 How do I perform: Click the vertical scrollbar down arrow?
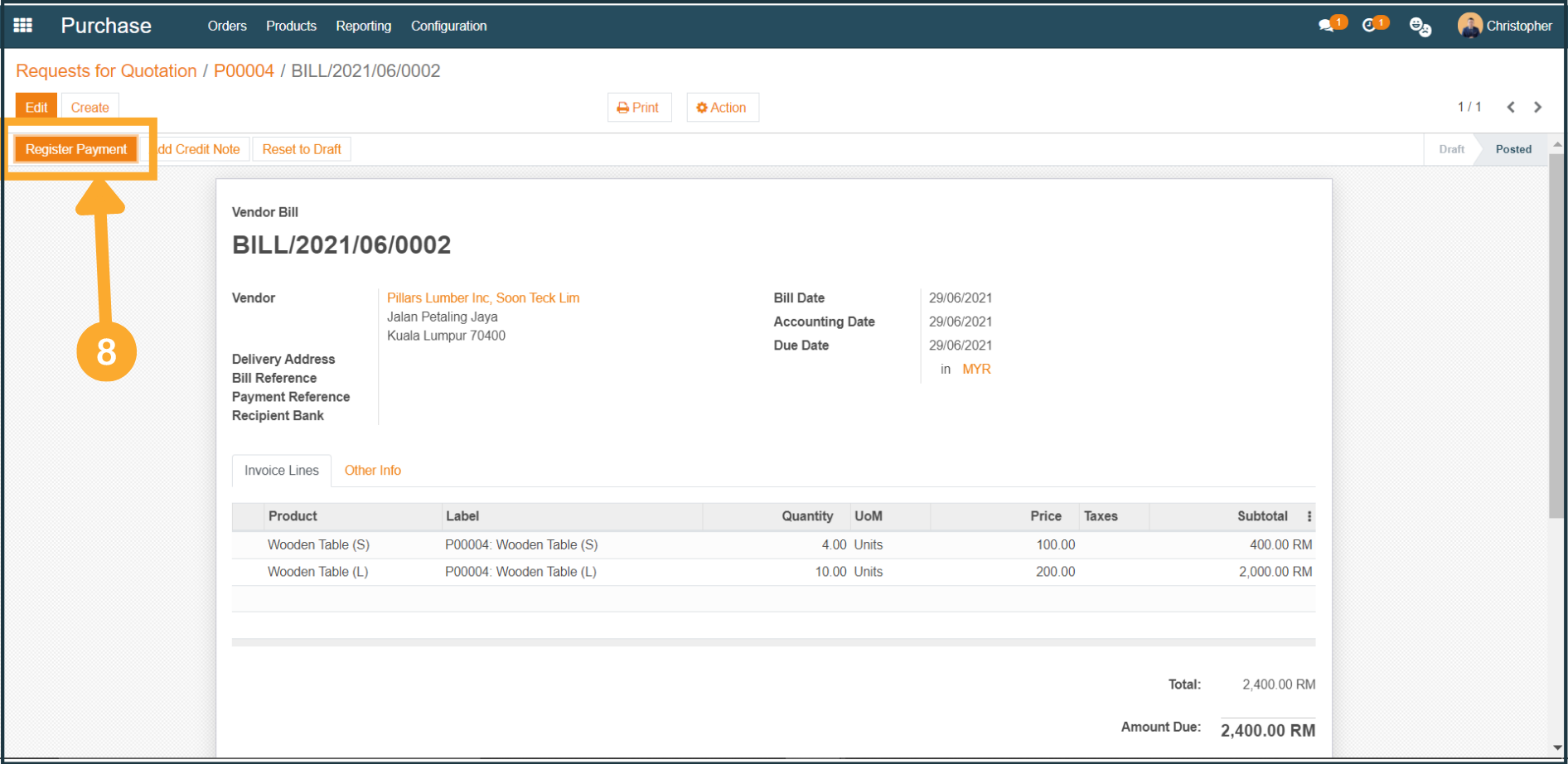[x=1557, y=747]
